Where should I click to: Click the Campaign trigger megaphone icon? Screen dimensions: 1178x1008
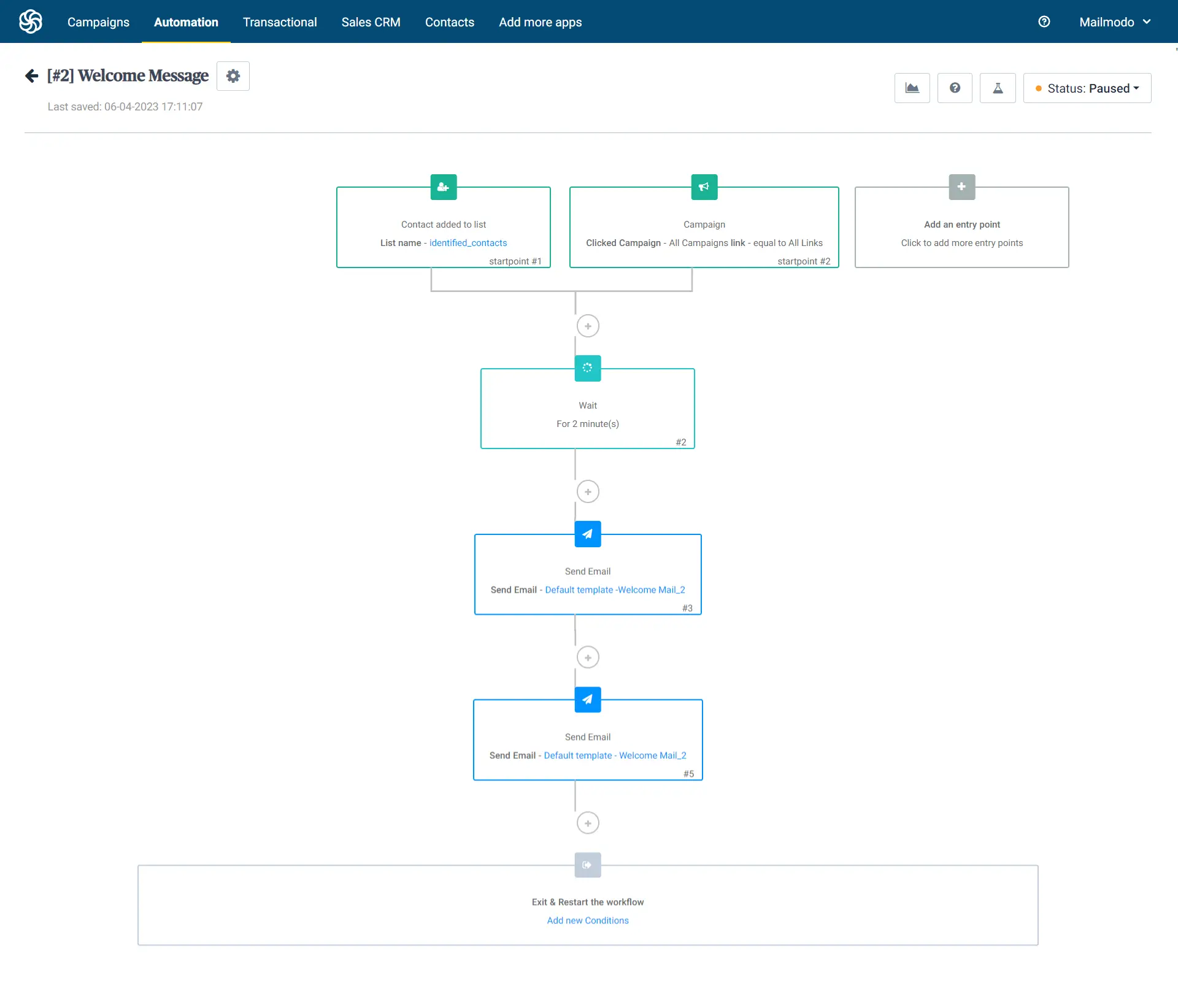pos(703,187)
